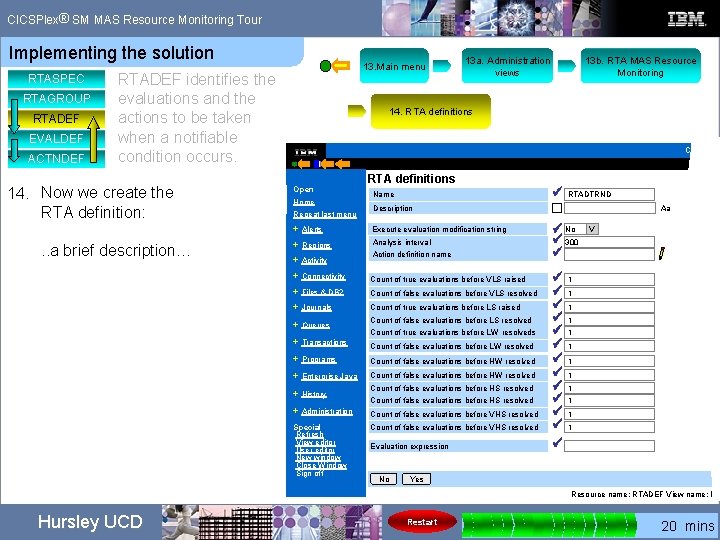Expand the Connectivity menu with its plus sign
The width and height of the screenshot is (720, 540).
click(x=296, y=276)
